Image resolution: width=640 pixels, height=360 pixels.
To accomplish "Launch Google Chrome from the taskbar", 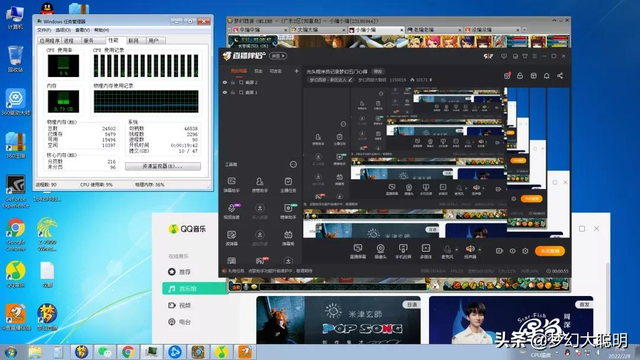I will click(x=128, y=352).
